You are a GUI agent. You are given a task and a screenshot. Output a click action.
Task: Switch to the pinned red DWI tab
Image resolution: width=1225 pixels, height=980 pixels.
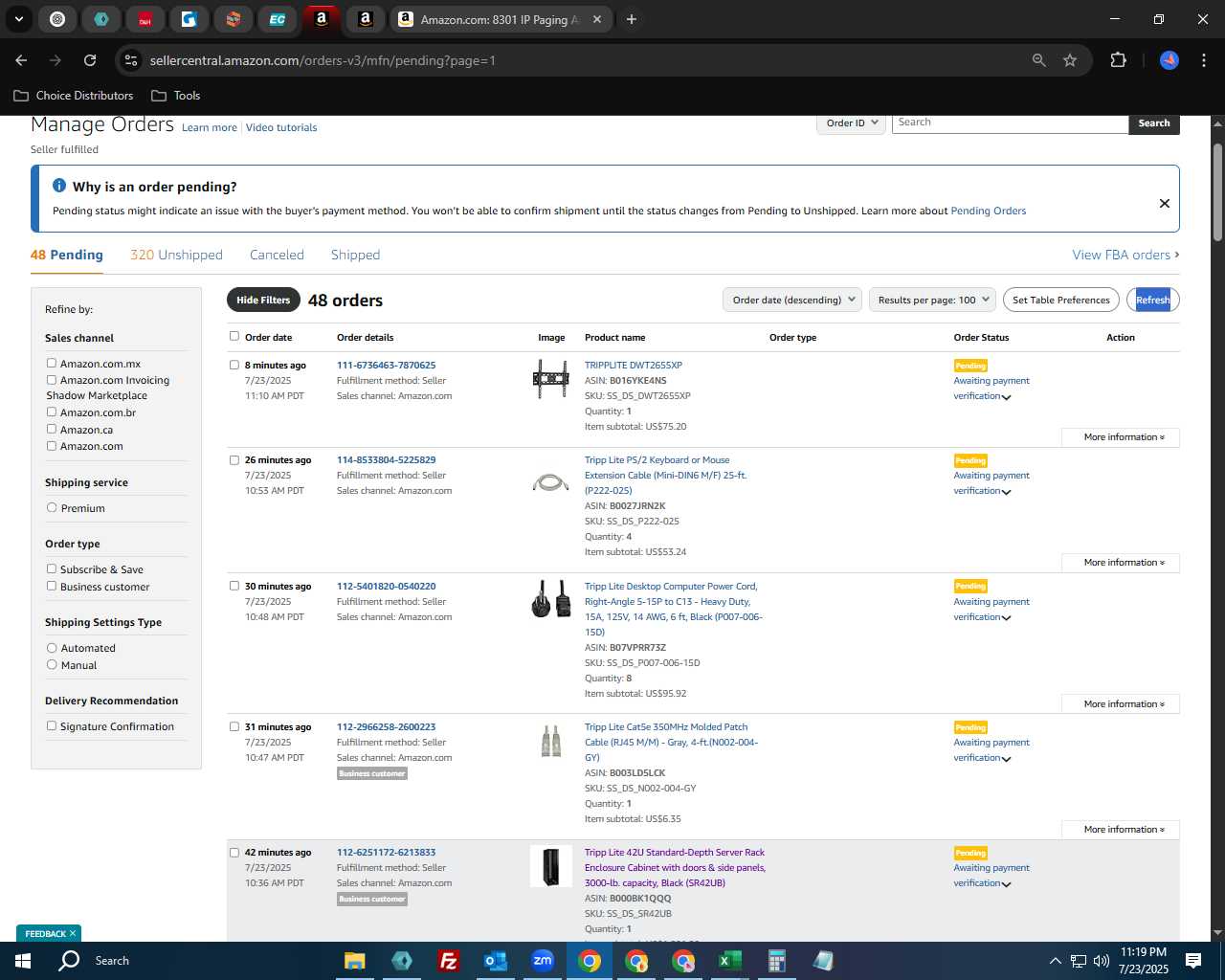[x=145, y=19]
